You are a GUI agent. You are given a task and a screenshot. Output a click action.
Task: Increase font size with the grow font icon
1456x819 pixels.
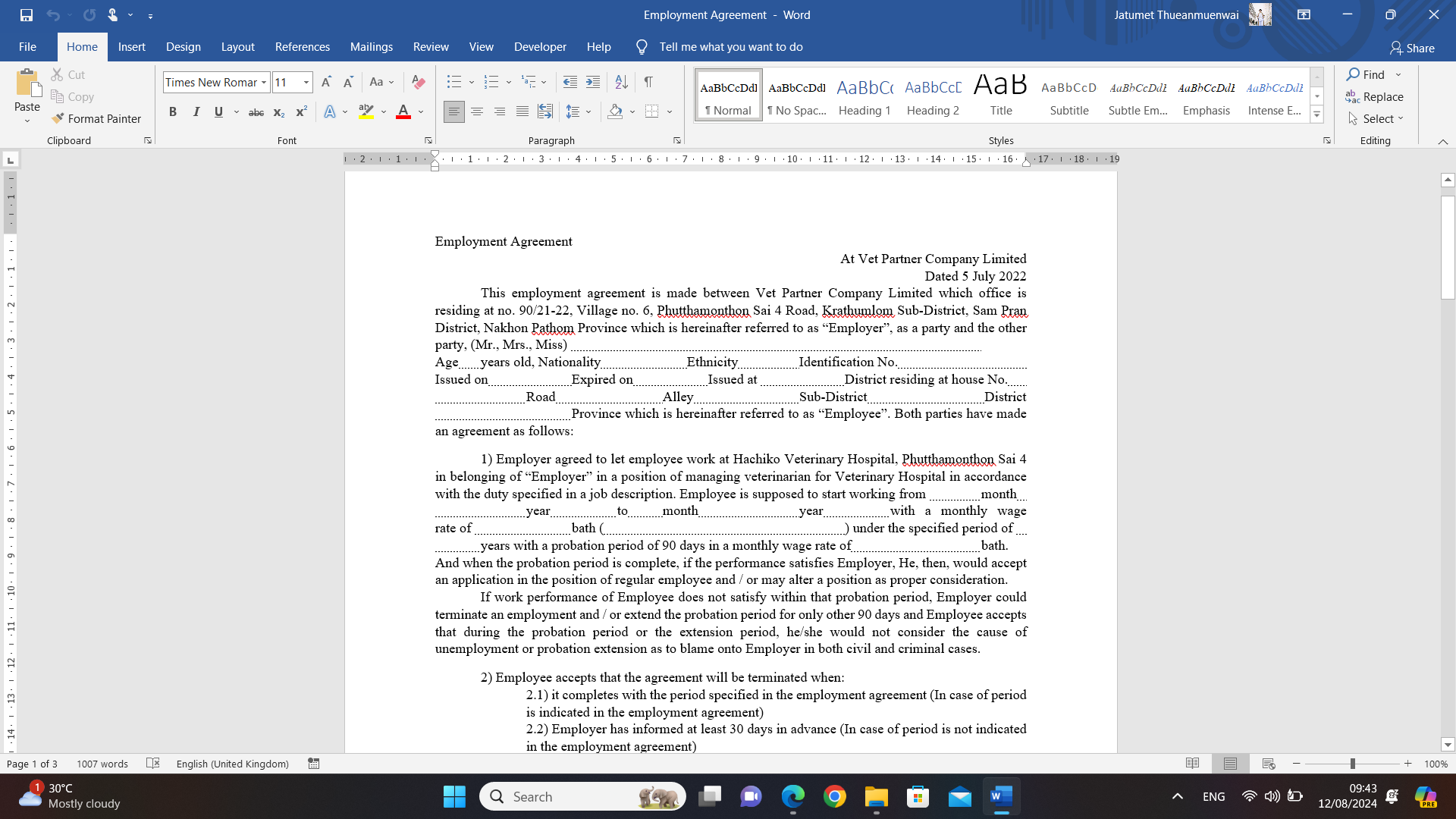tap(326, 82)
